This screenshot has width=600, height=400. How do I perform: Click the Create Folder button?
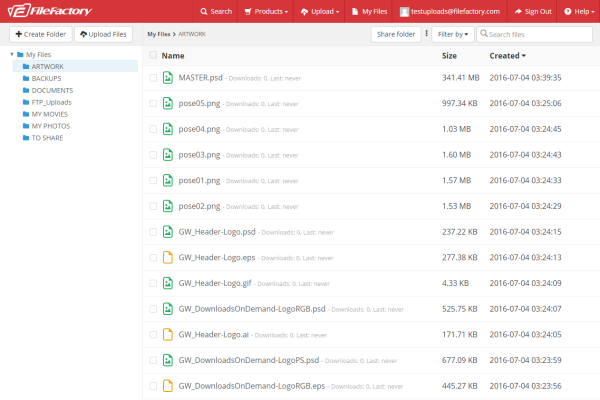click(x=38, y=34)
